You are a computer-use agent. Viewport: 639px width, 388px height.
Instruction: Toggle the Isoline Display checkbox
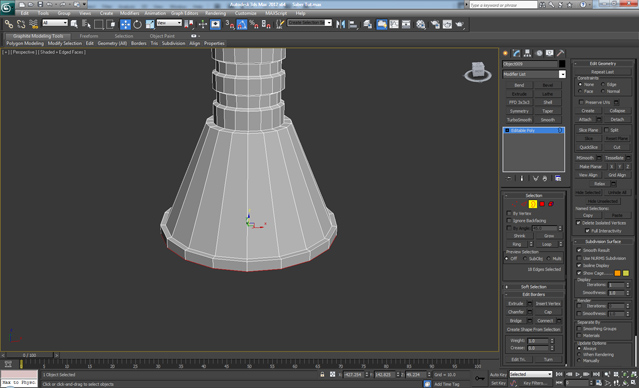click(x=579, y=266)
